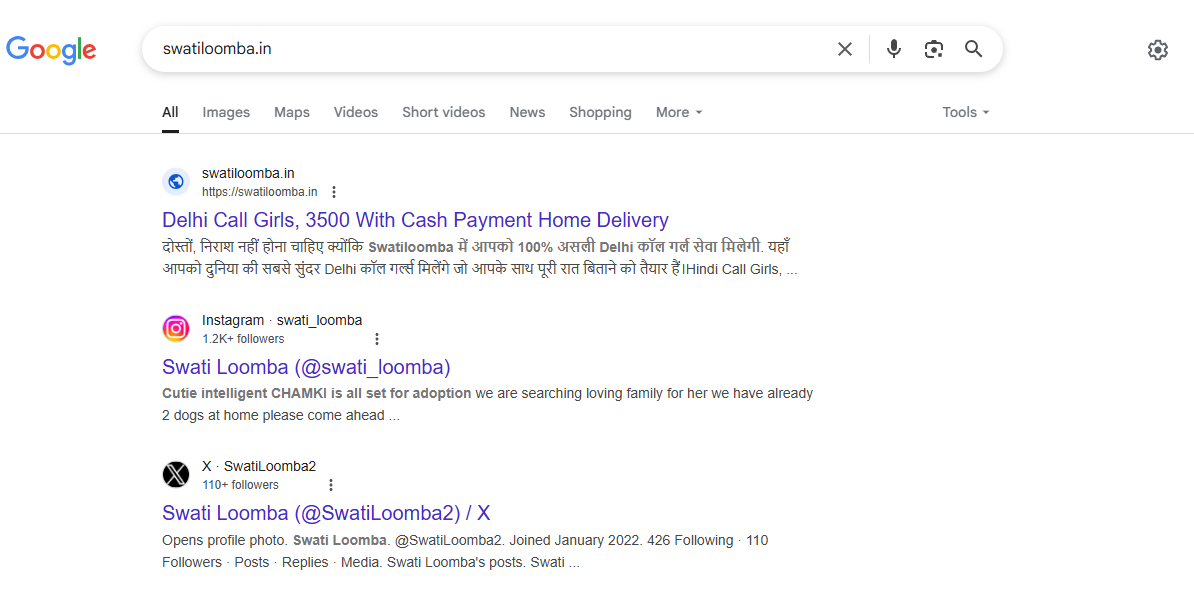Open quick settings gear icon
This screenshot has height=605, width=1194.
pos(1157,49)
